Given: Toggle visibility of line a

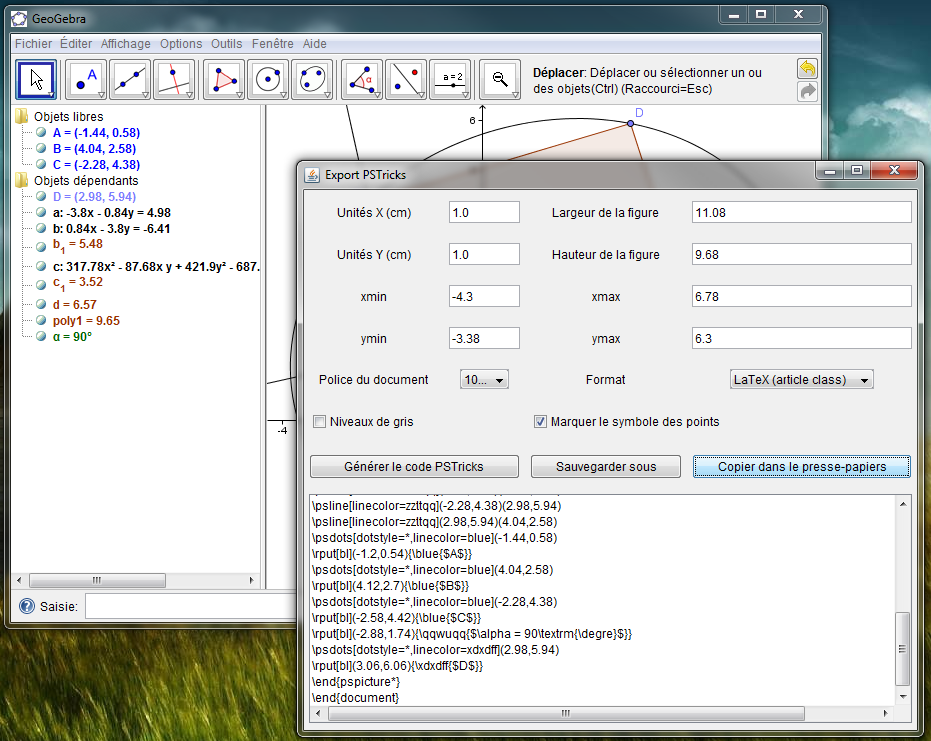Looking at the screenshot, I should 41,213.
